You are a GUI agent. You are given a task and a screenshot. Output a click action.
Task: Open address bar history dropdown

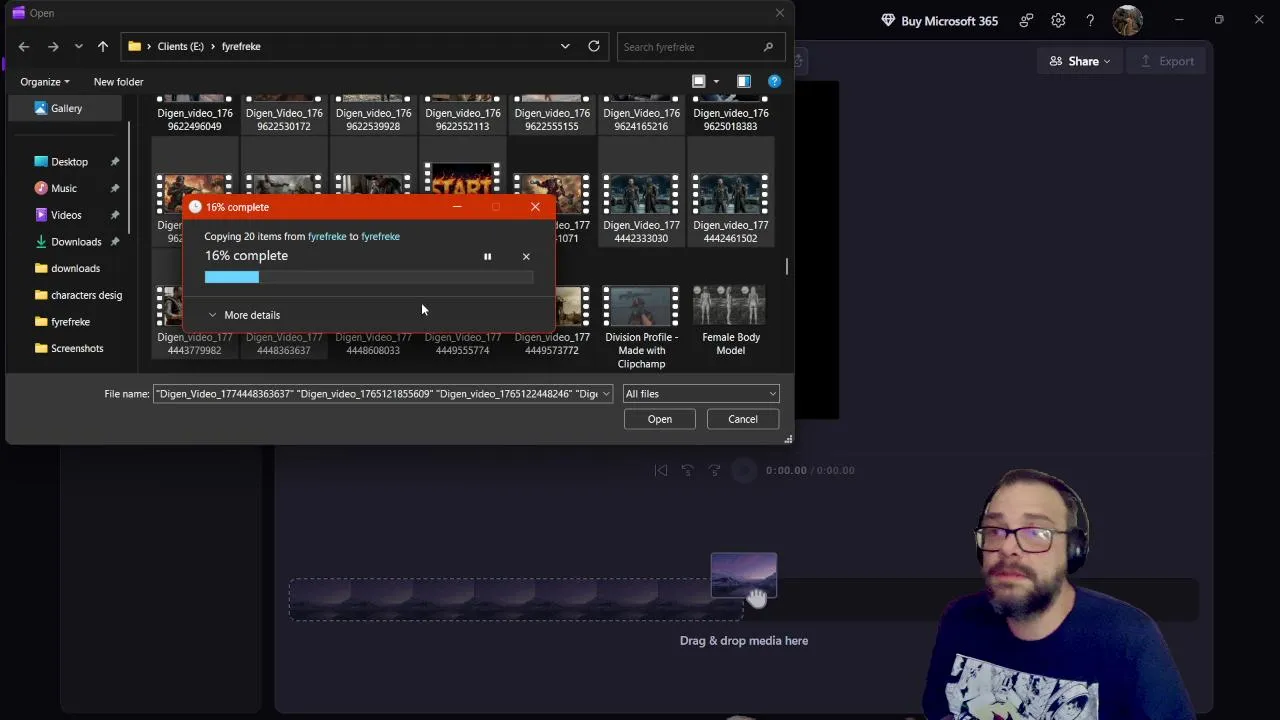[x=565, y=46]
